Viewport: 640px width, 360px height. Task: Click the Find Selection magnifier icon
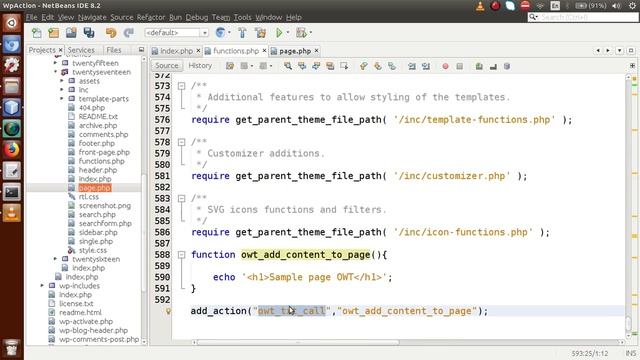click(x=288, y=66)
